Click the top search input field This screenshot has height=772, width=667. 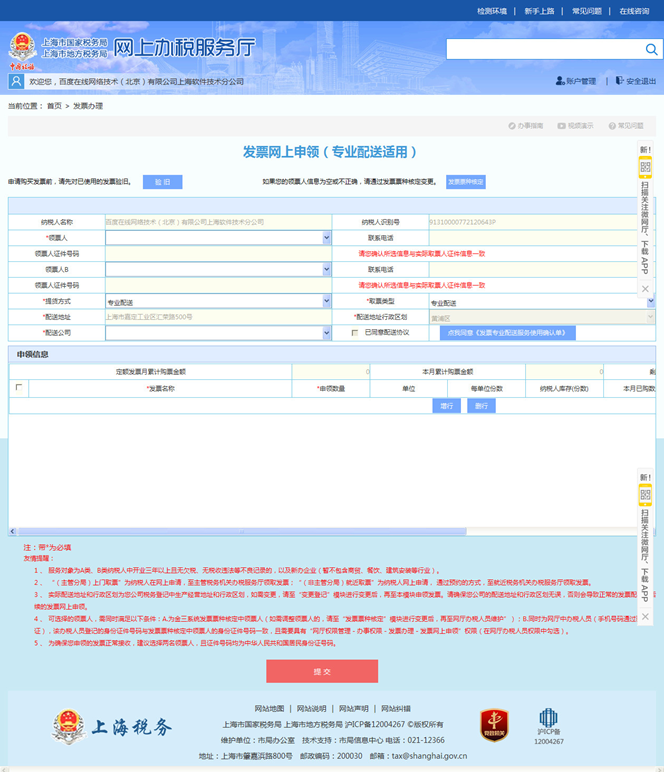click(x=540, y=49)
